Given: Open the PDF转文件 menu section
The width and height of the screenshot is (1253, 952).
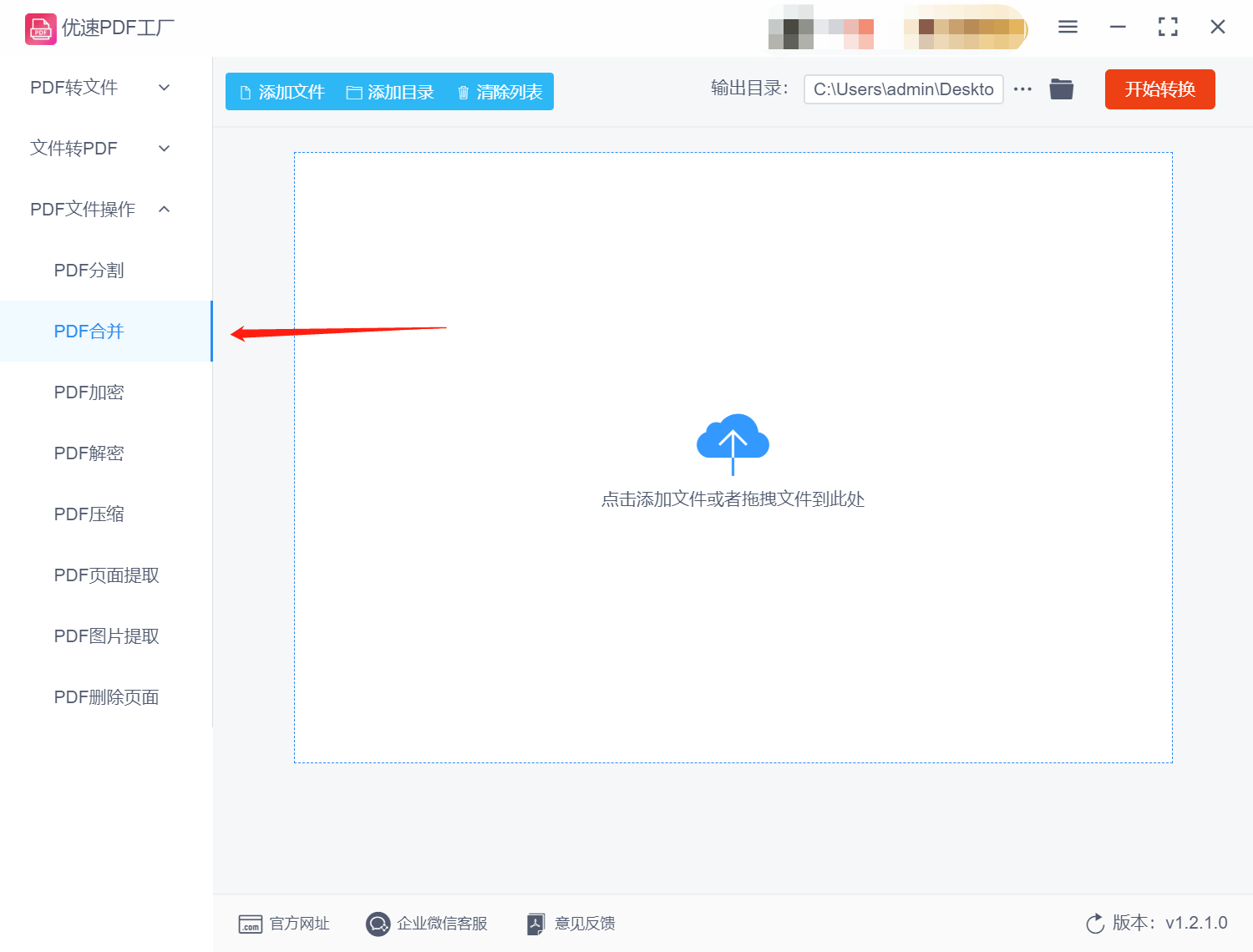Looking at the screenshot, I should [x=106, y=88].
